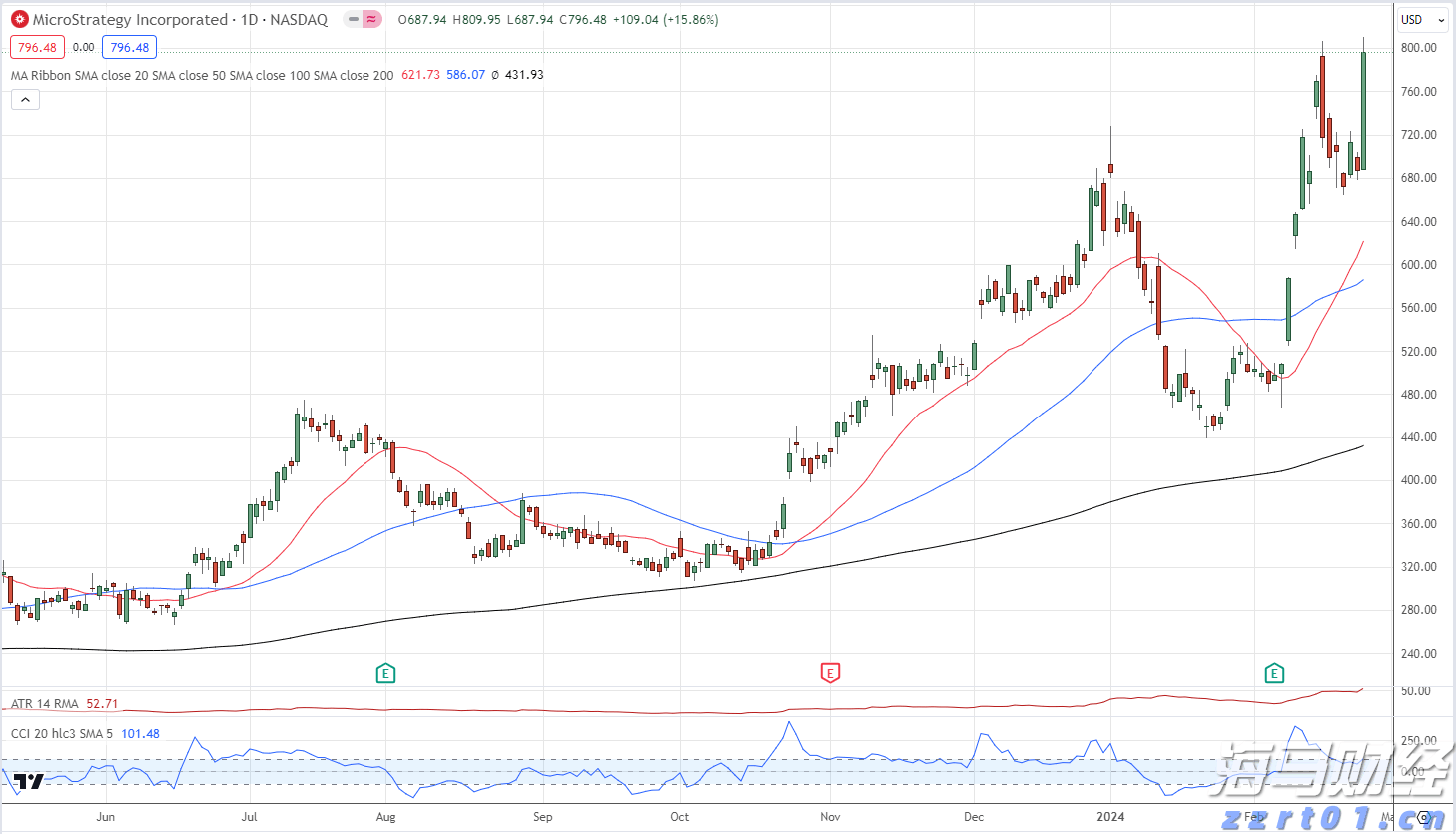The image size is (1456, 834).
Task: Click the 2024 label on the time axis
Action: [x=1112, y=816]
